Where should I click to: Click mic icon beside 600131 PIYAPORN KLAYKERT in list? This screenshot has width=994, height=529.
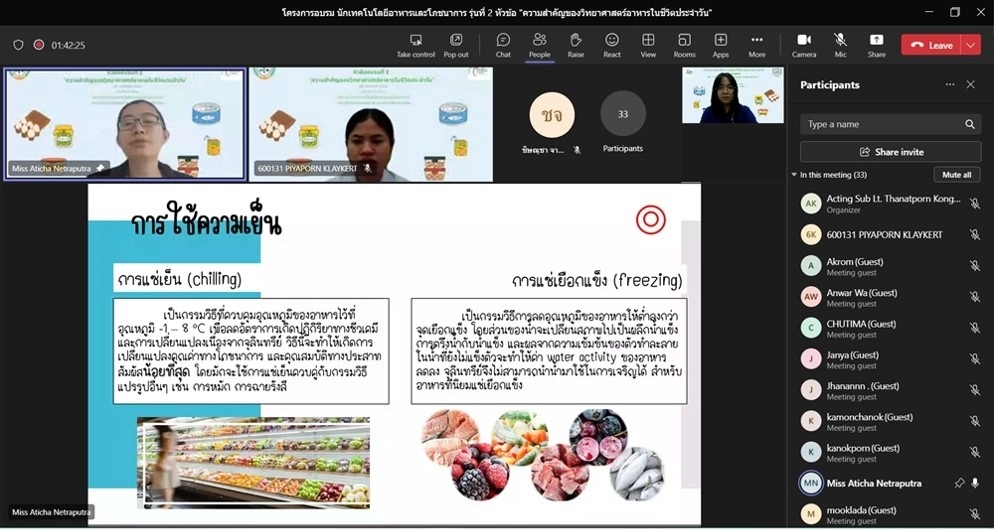click(x=974, y=235)
